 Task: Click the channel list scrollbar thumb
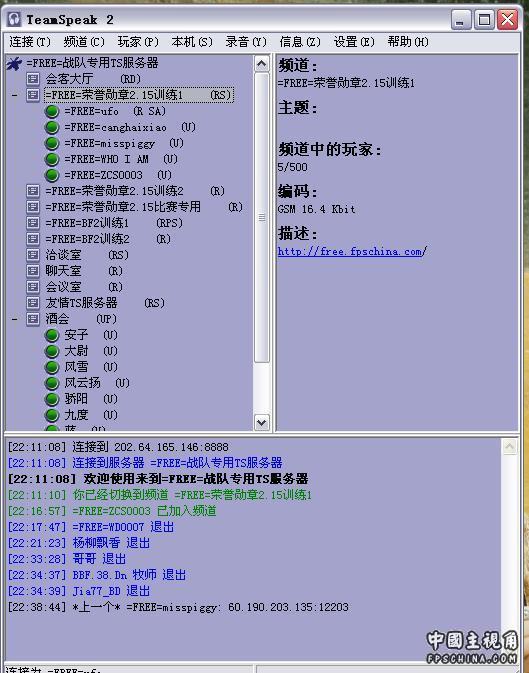click(x=261, y=218)
